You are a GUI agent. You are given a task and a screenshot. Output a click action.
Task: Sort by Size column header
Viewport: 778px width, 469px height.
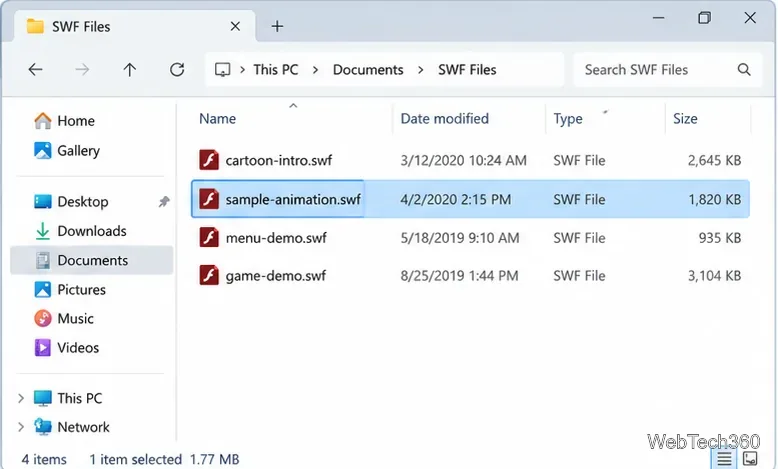click(685, 119)
